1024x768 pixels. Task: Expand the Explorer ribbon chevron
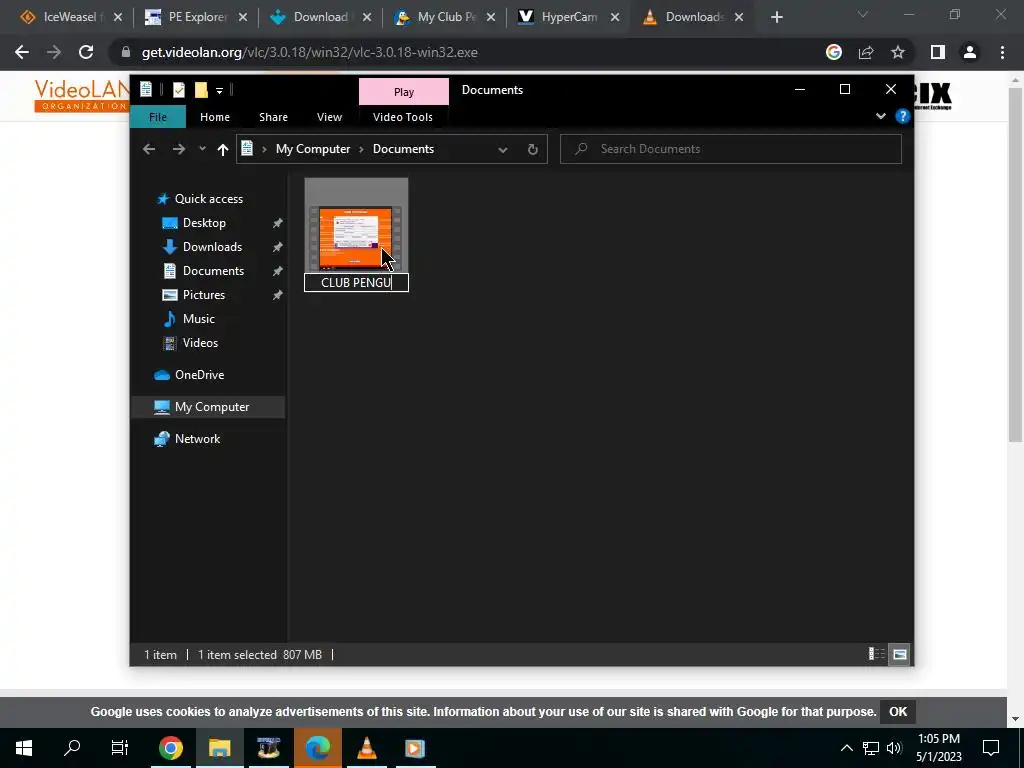point(880,116)
